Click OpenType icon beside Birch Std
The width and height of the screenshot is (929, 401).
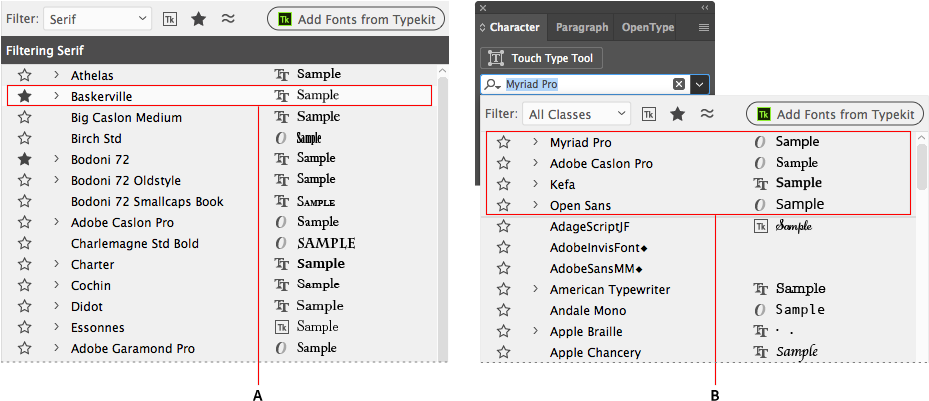pyautogui.click(x=281, y=138)
